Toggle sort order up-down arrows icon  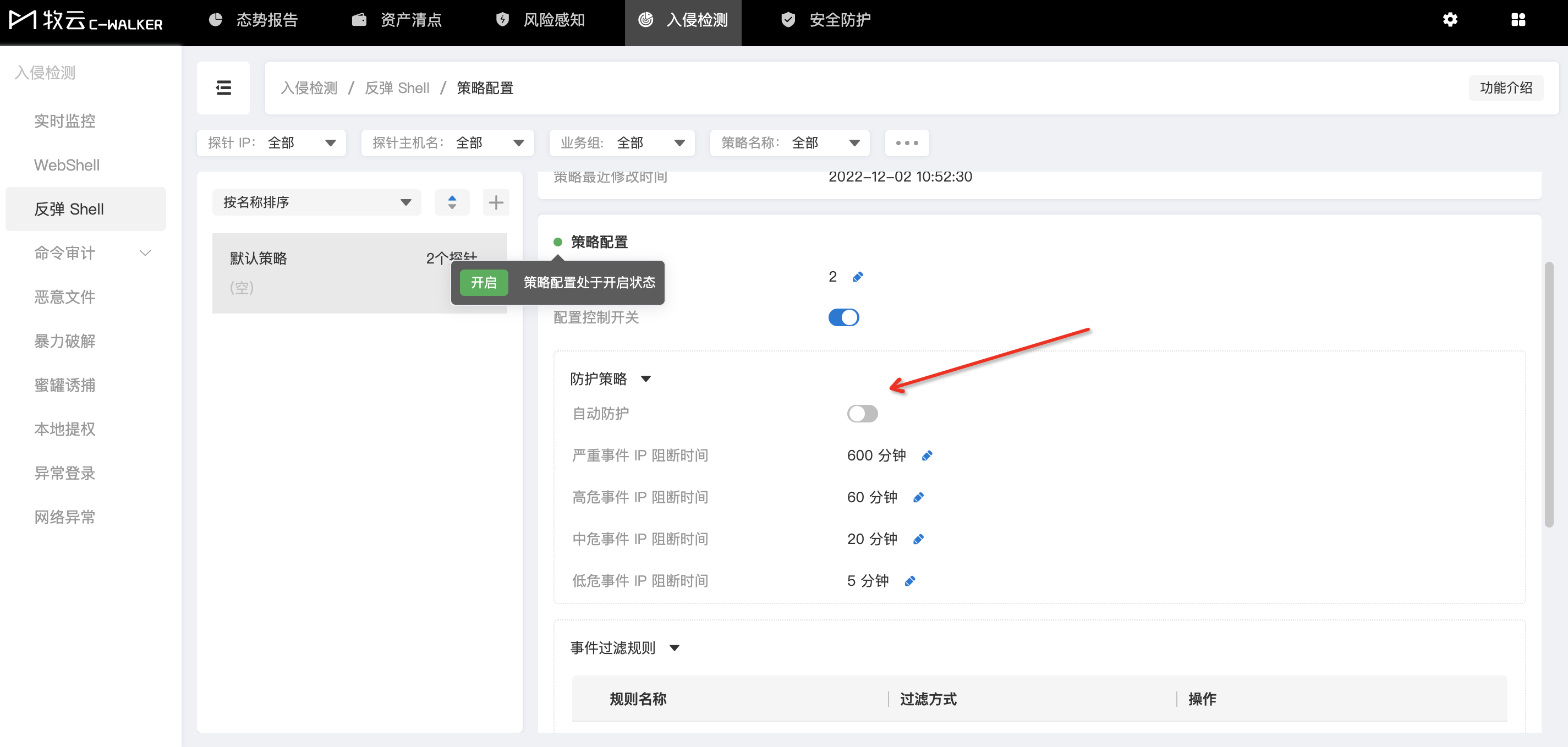pos(452,202)
